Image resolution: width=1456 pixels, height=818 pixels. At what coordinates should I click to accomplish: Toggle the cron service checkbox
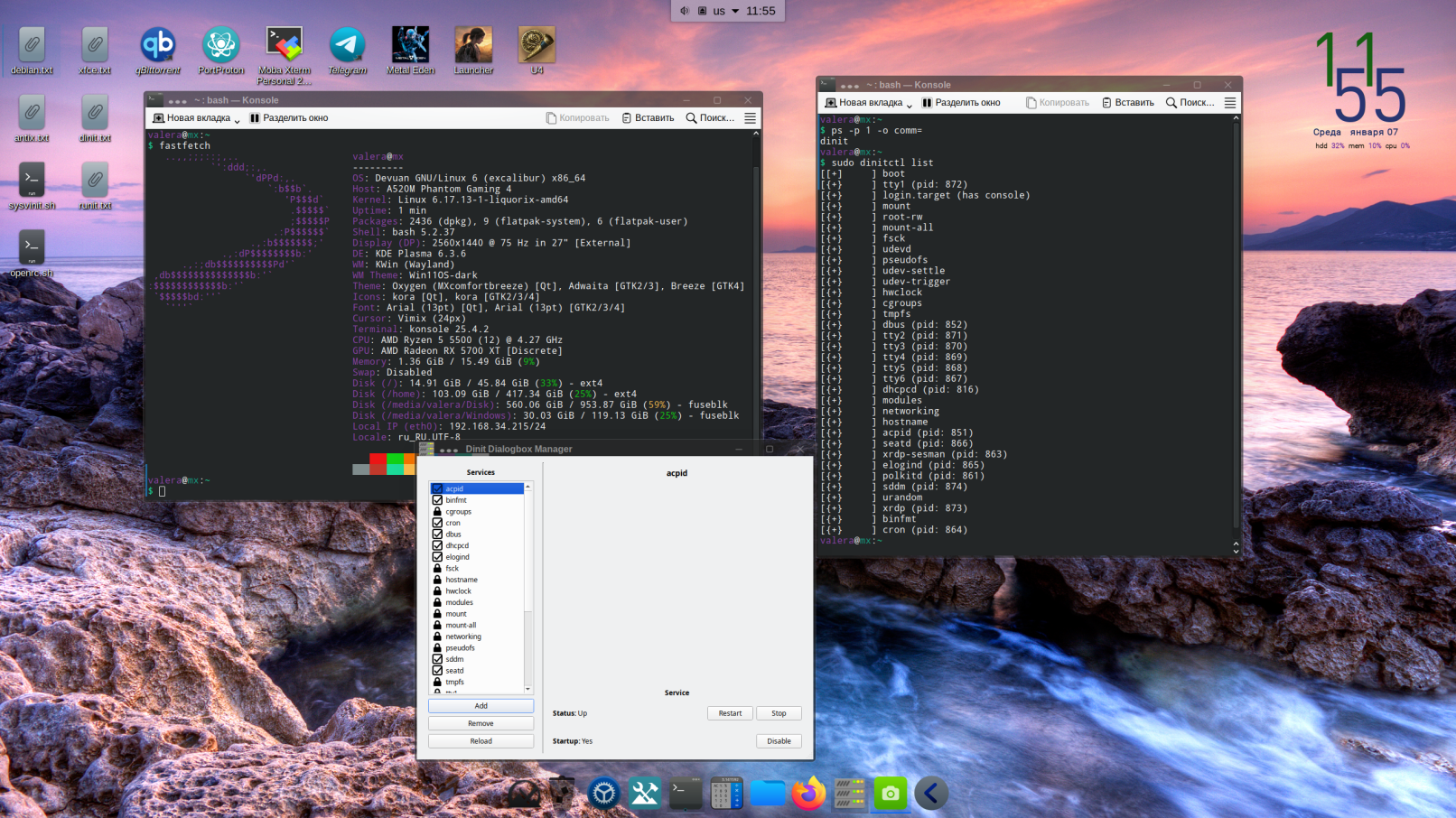438,523
